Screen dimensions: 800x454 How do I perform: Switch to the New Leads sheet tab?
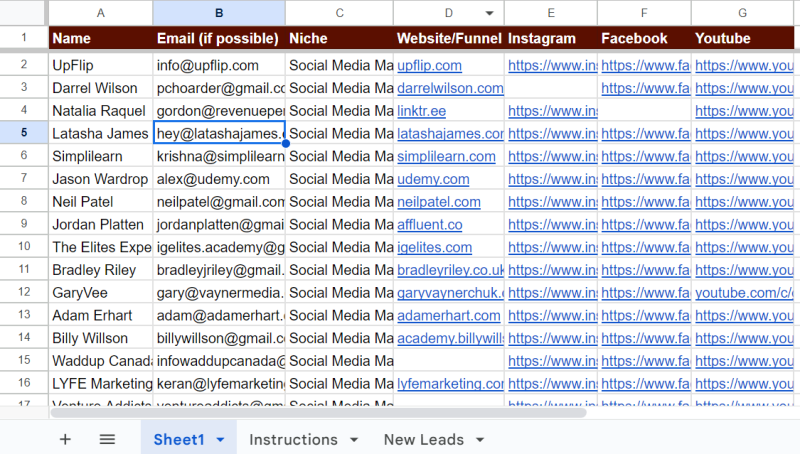coord(423,440)
